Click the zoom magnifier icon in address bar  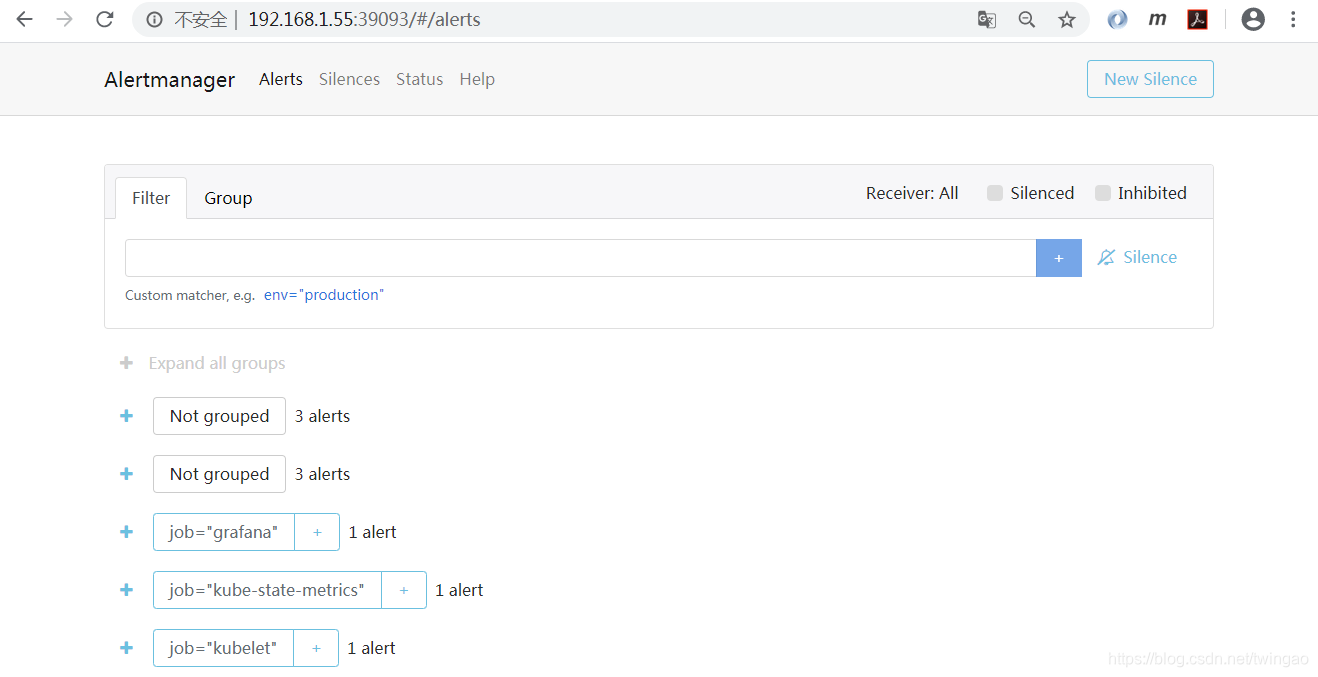pyautogui.click(x=1027, y=19)
